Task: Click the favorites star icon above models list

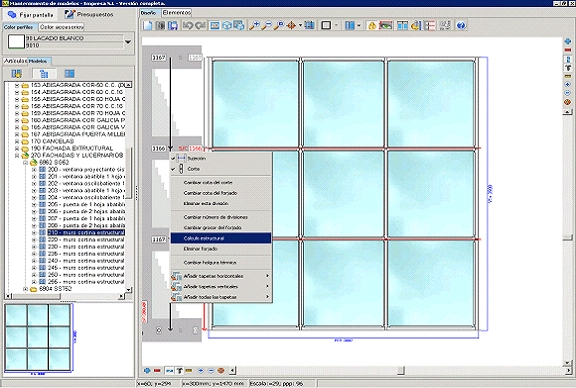Action: click(x=17, y=74)
